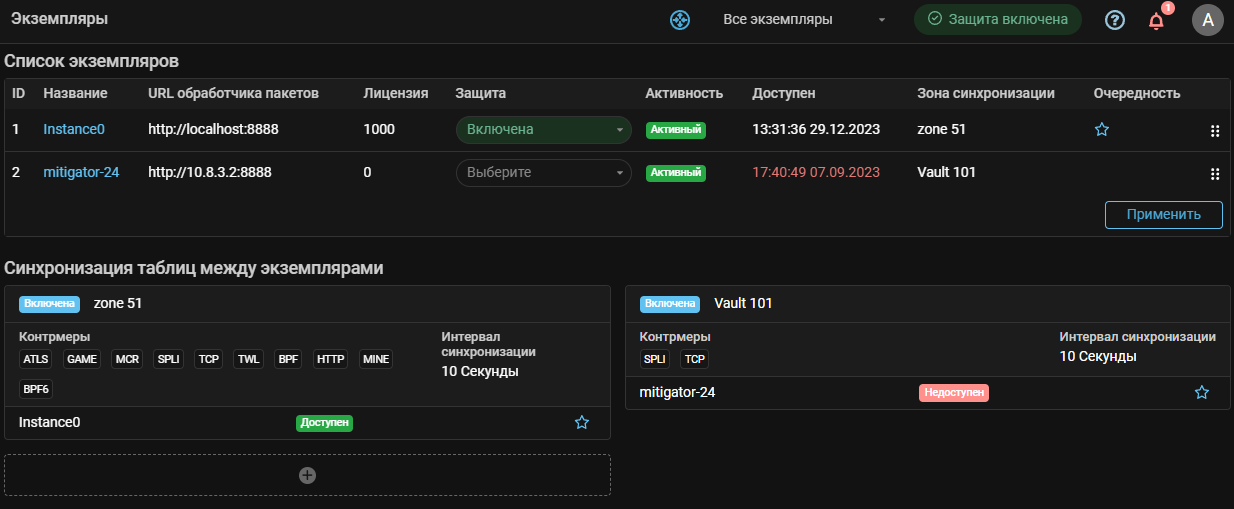Open Instance0 protection dropdown "Включена"
This screenshot has width=1234, height=509.
coord(543,130)
